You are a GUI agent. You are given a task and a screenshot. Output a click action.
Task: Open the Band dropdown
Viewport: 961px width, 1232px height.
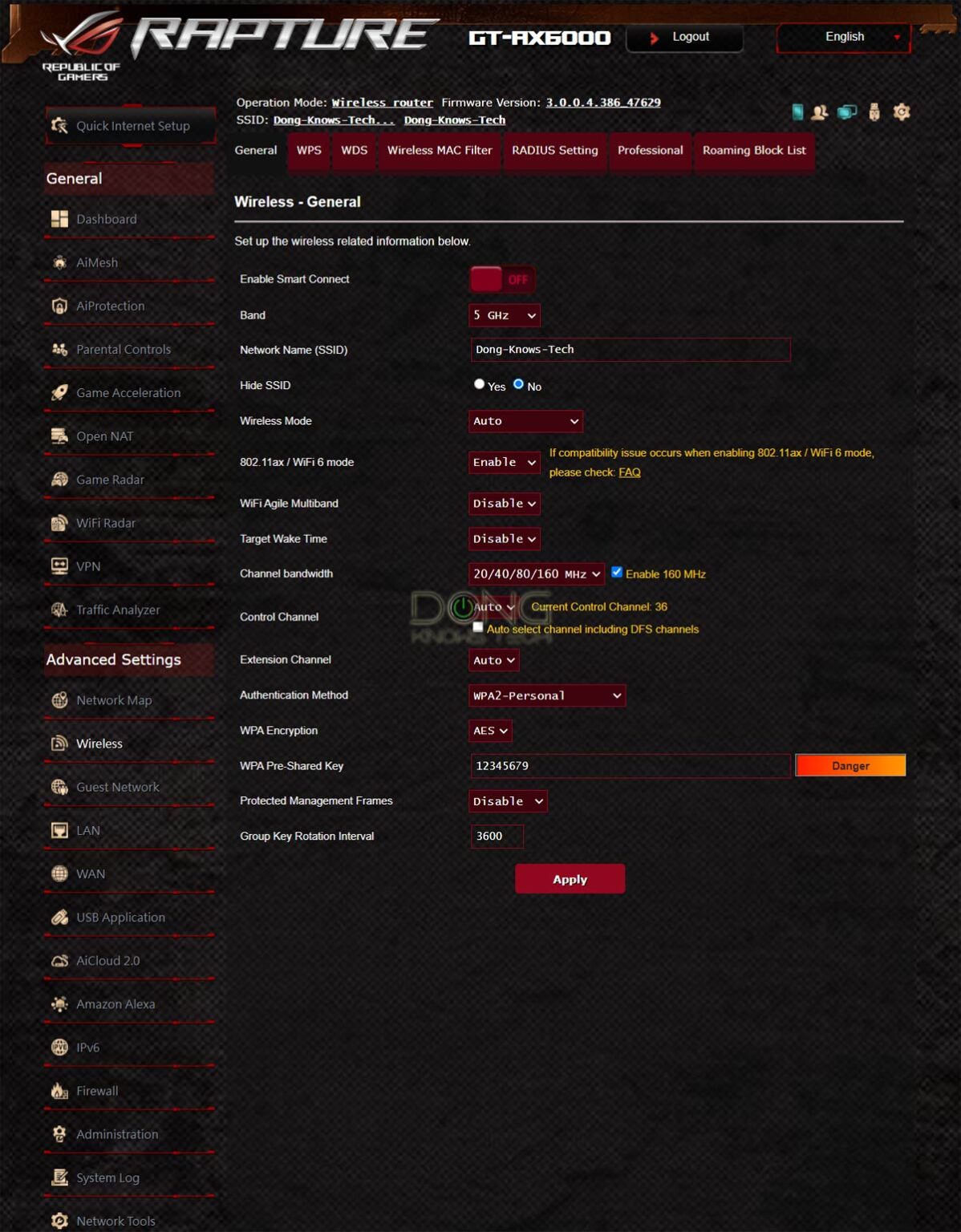pos(504,315)
